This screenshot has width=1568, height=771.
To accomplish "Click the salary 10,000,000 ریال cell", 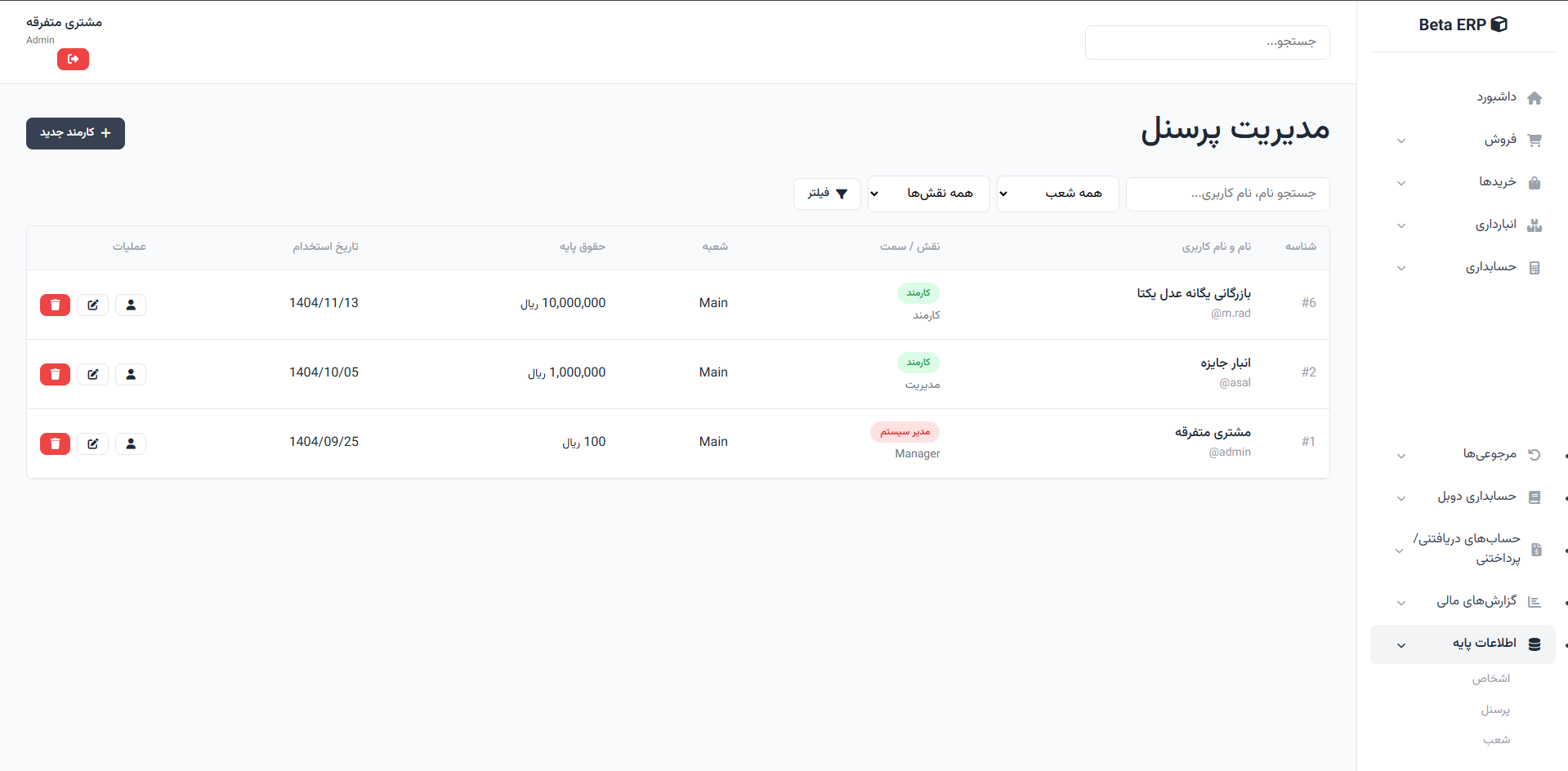I will pyautogui.click(x=563, y=303).
